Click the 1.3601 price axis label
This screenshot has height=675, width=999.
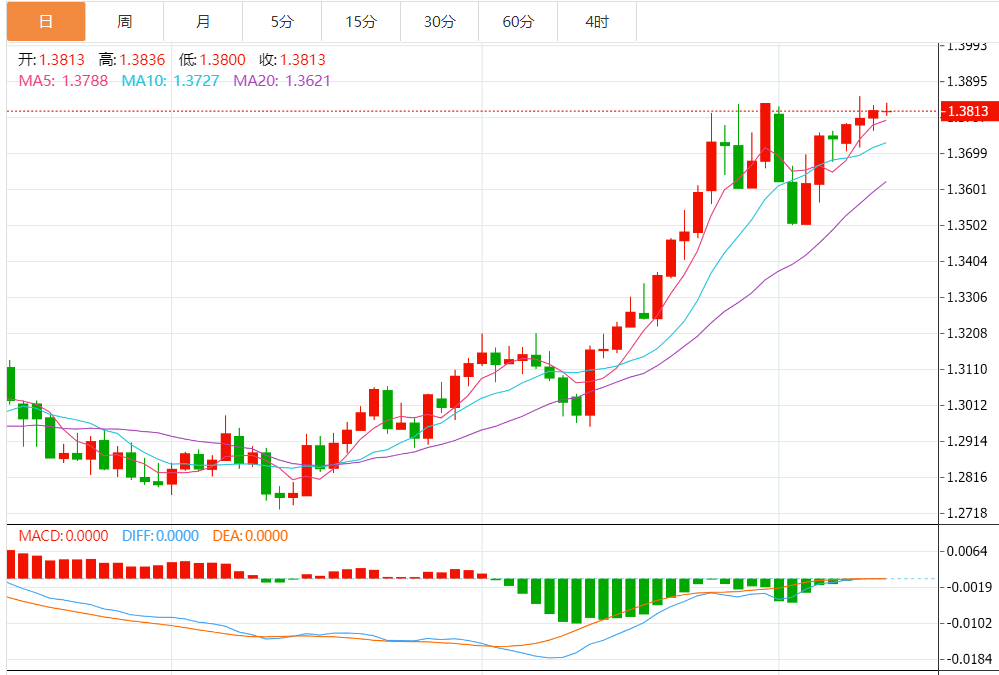point(967,189)
